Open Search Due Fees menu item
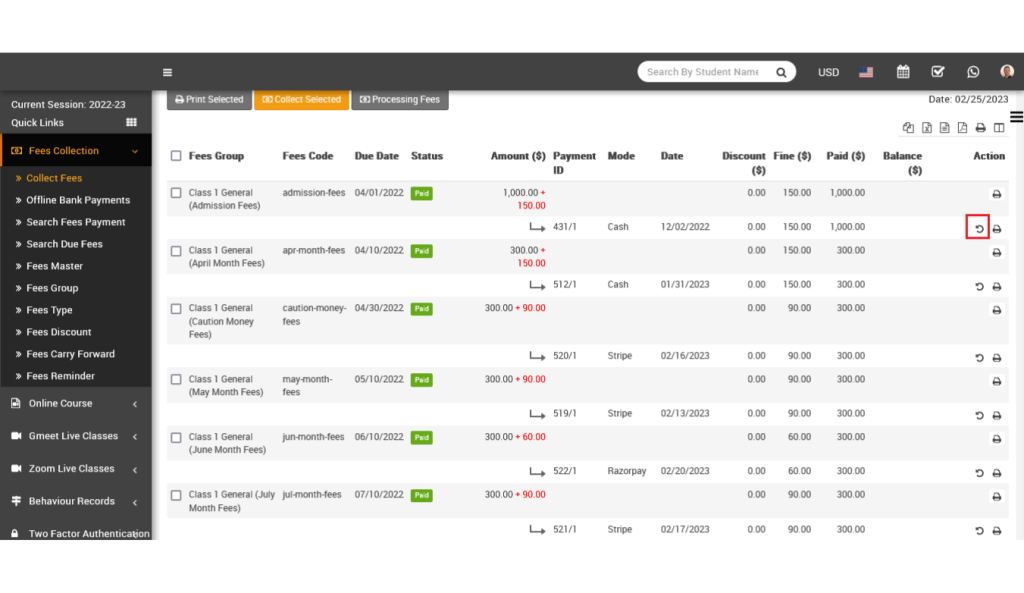1024x593 pixels. (64, 244)
